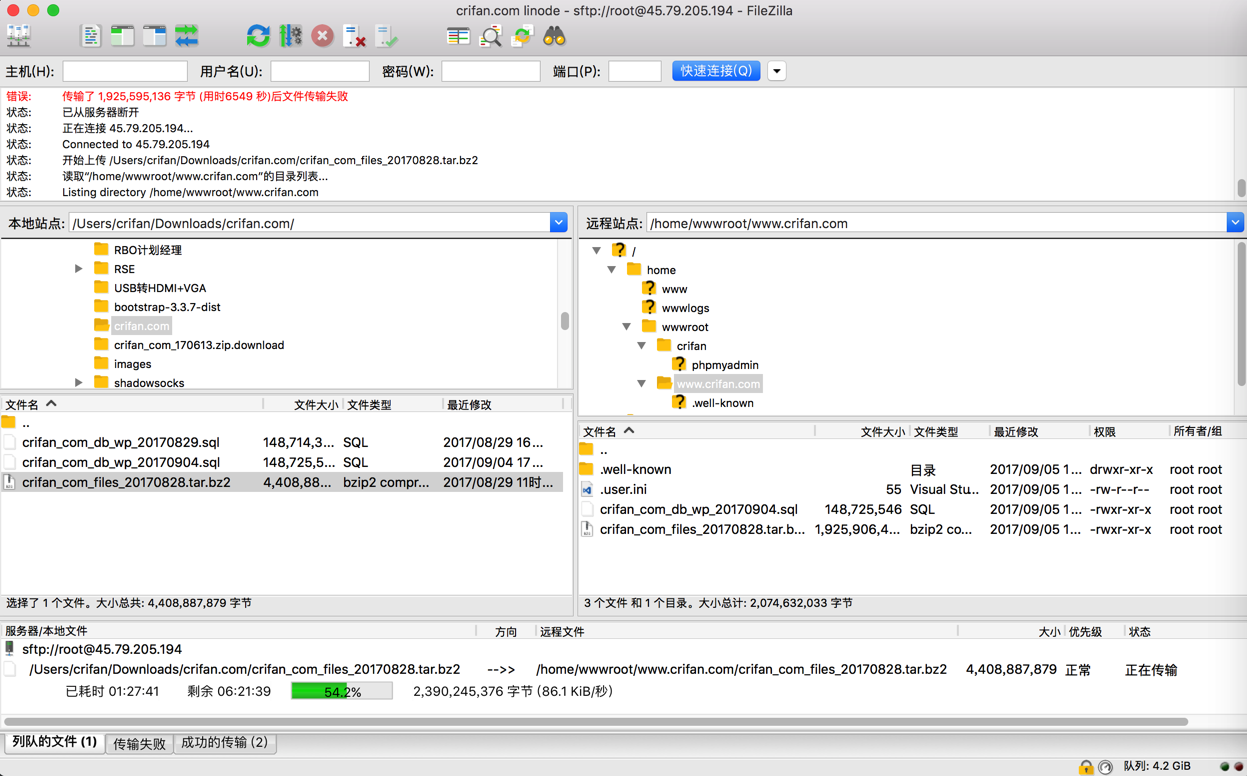
Task: Collapse the www.crifan.com tree node
Action: tap(641, 383)
